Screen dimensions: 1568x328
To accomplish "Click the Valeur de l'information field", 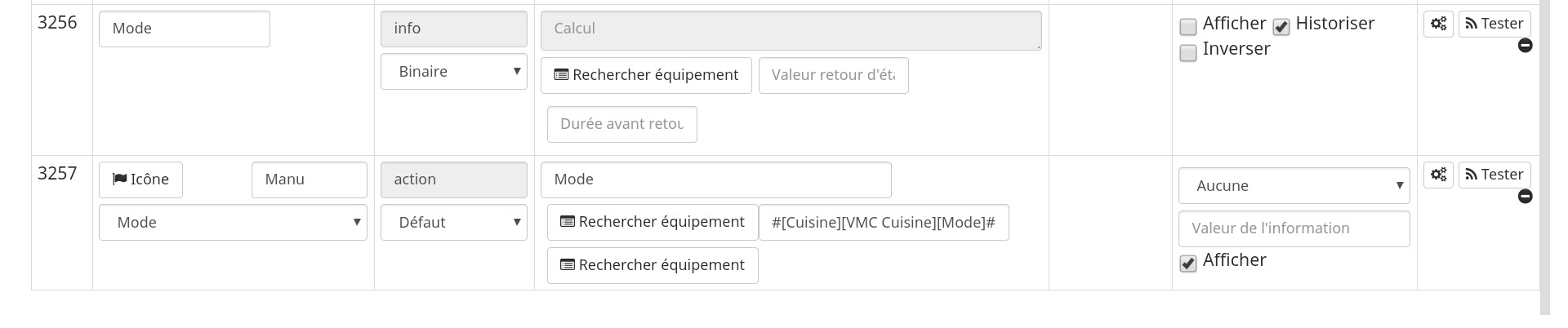I will click(1294, 228).
